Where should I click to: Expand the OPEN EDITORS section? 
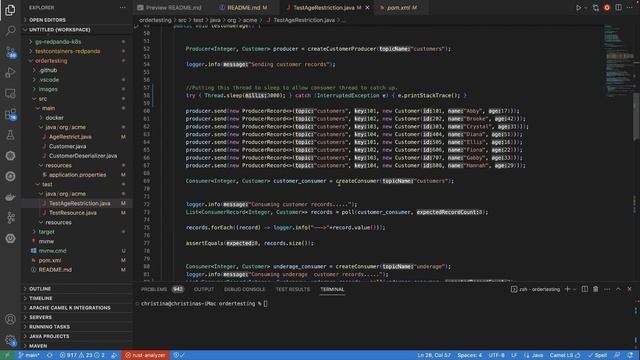(x=76, y=20)
